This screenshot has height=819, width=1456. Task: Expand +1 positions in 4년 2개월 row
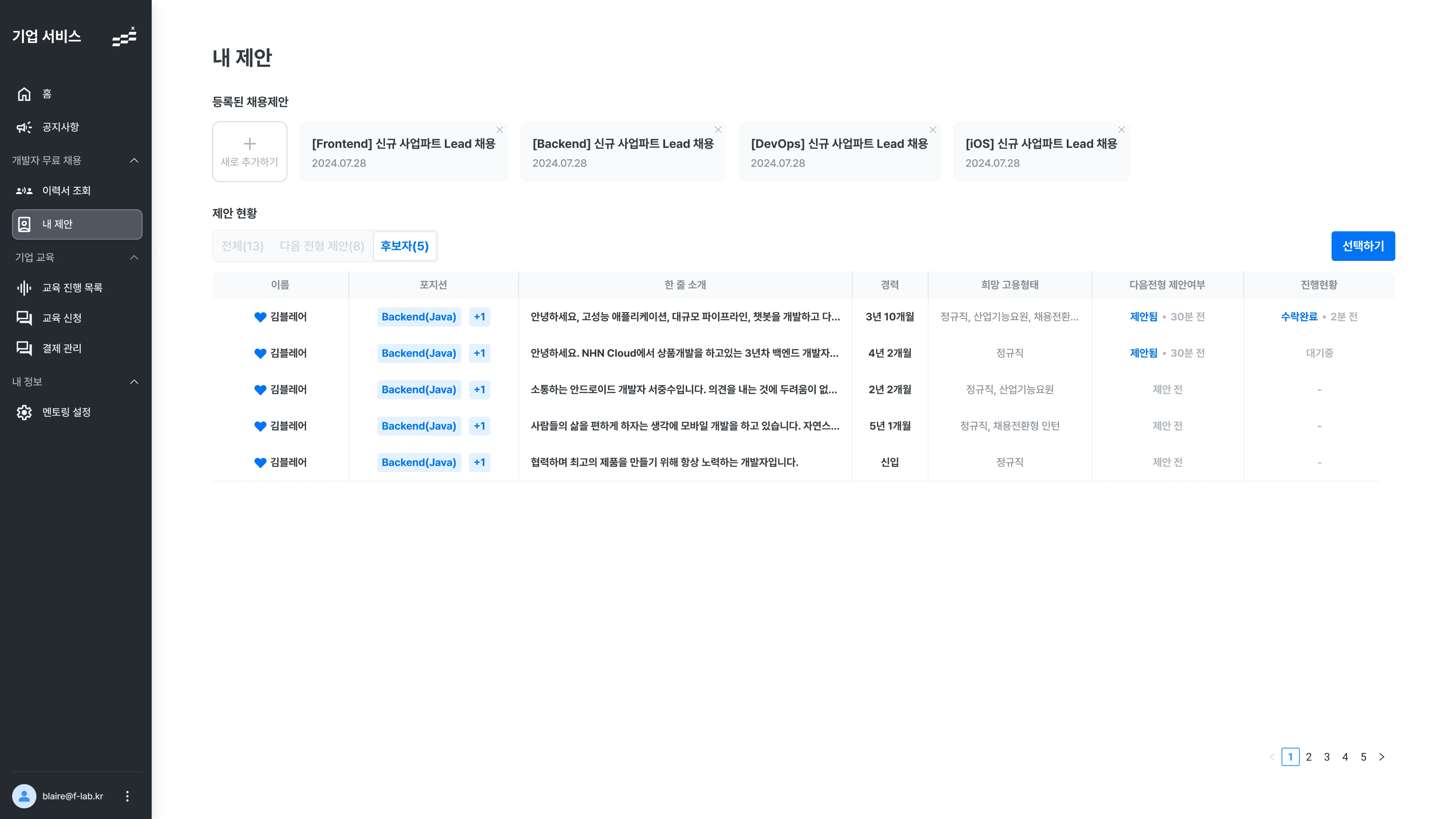[479, 353]
